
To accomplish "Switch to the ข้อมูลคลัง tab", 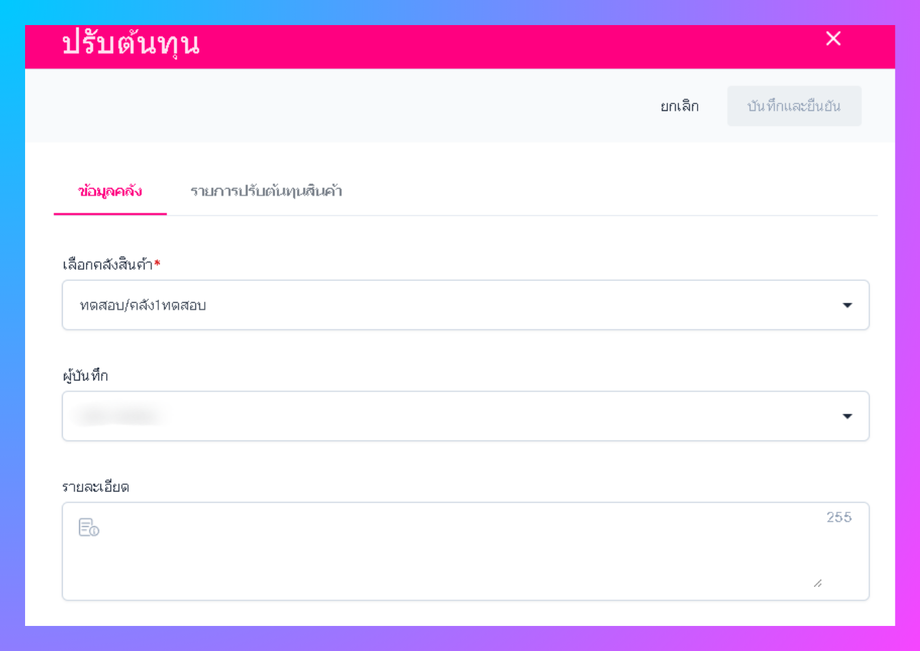I will coord(110,191).
